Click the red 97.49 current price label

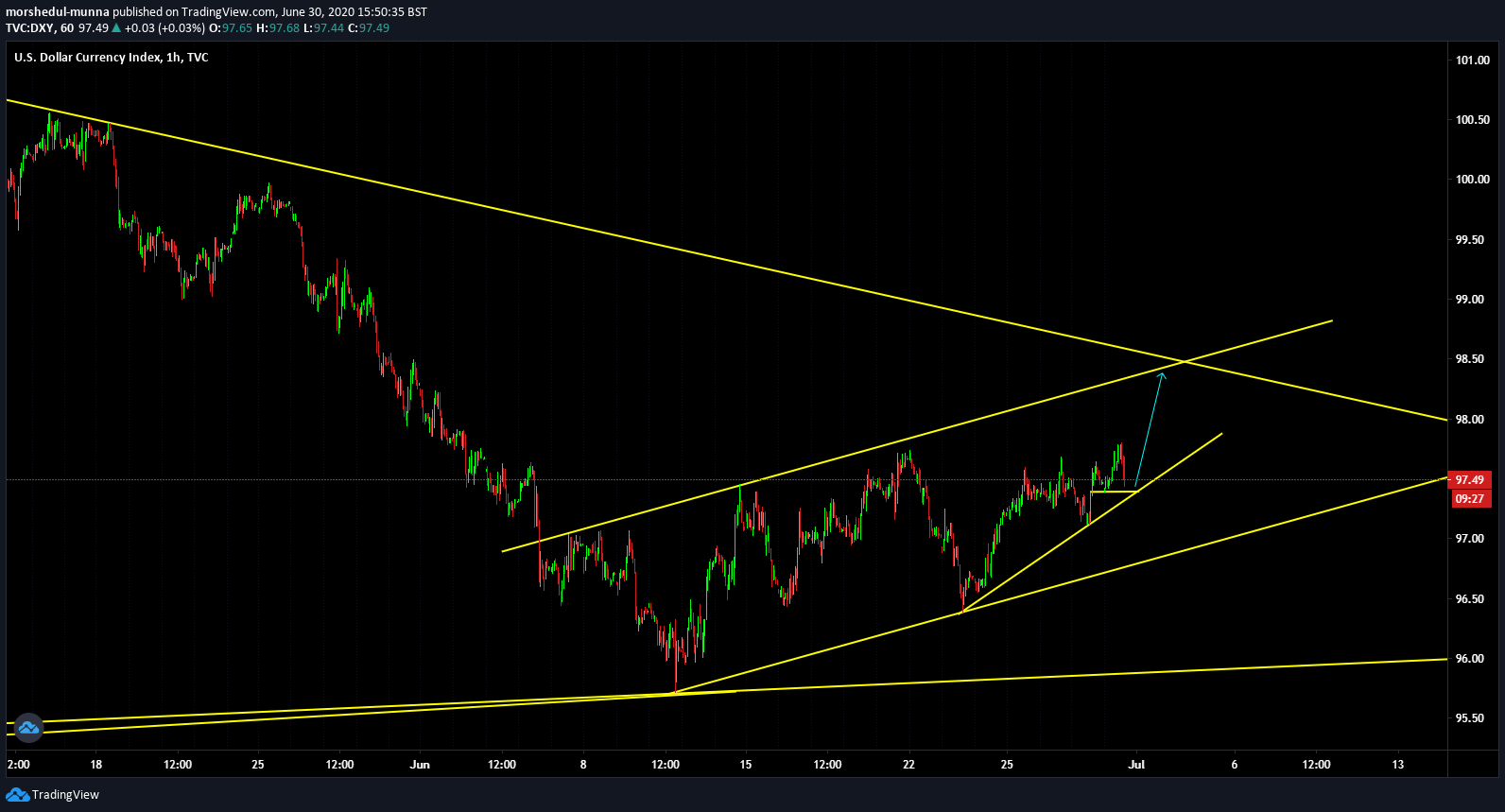tap(1470, 480)
